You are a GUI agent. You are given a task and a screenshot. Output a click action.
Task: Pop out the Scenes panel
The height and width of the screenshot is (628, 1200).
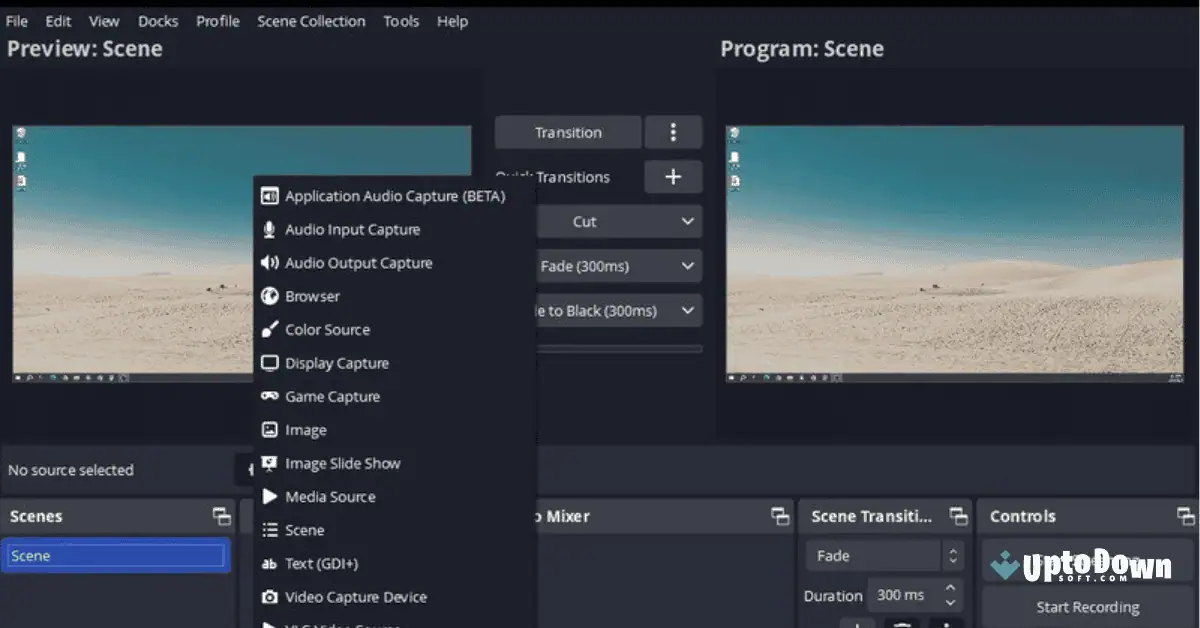point(220,516)
